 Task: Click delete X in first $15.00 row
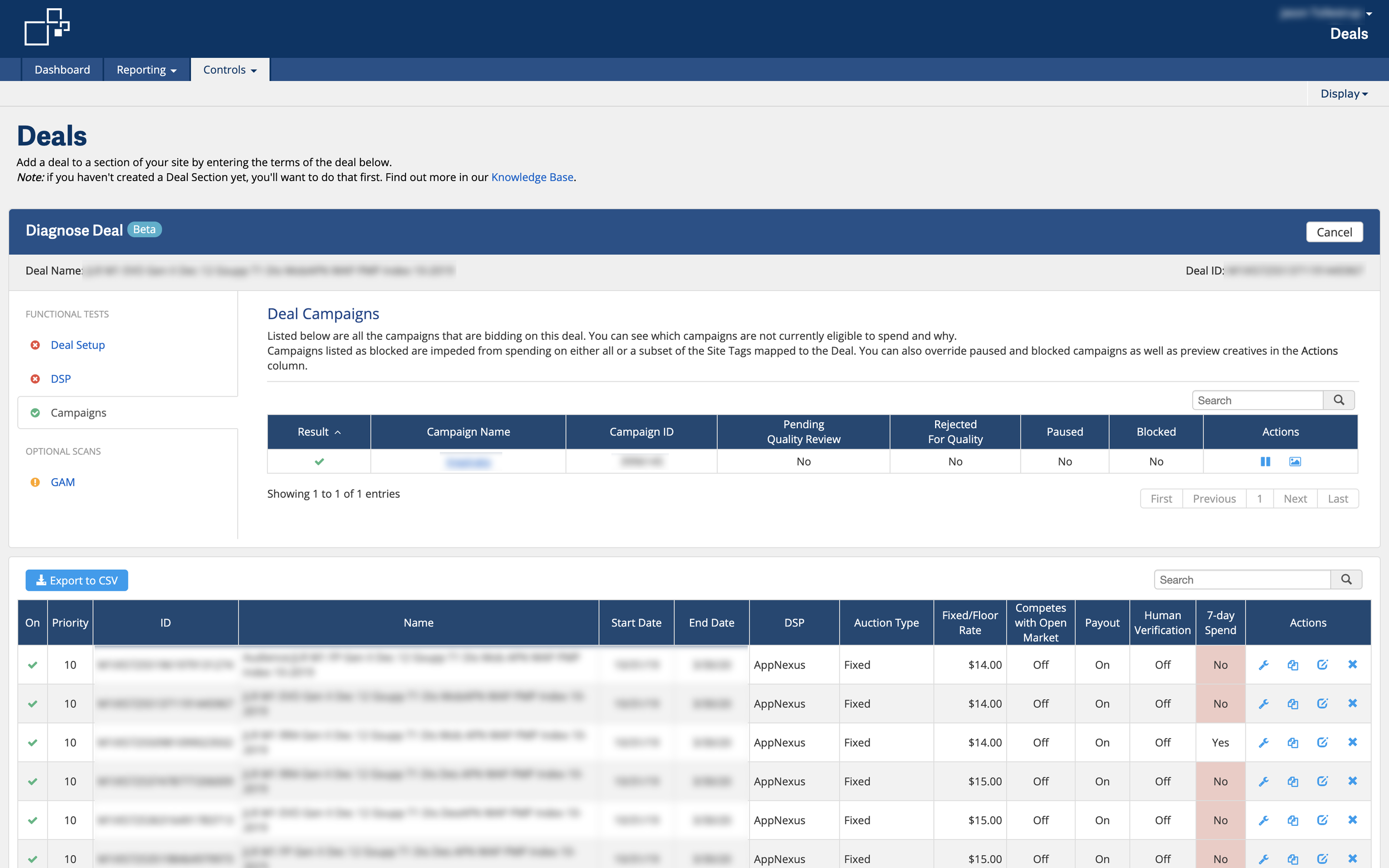(x=1352, y=781)
